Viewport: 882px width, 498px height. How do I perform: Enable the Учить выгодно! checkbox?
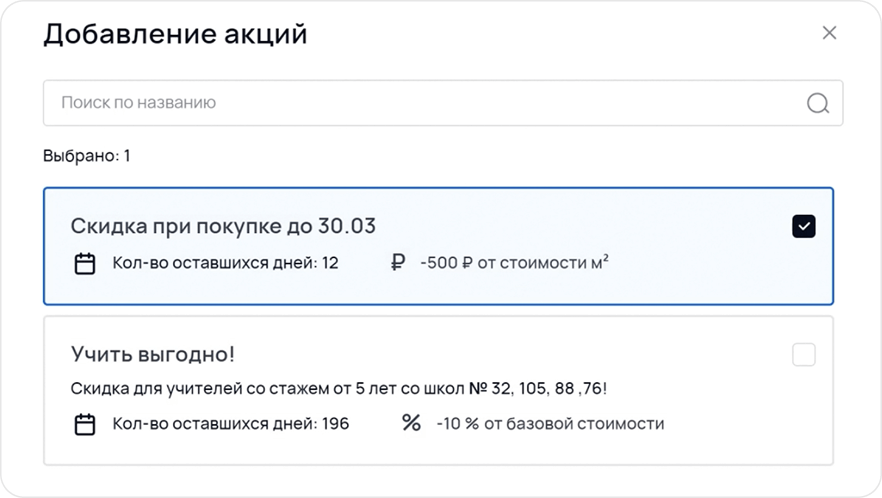(x=804, y=354)
